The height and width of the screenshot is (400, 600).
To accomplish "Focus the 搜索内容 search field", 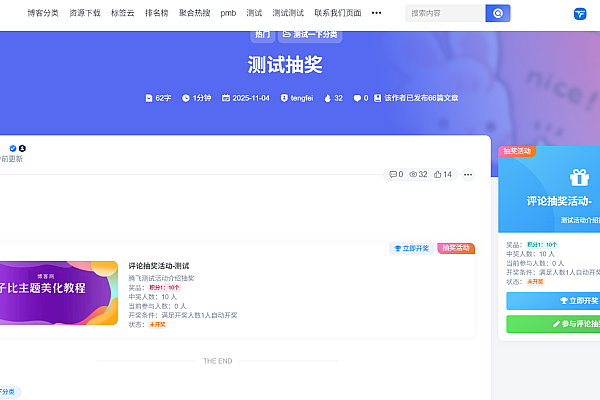I will pos(445,13).
